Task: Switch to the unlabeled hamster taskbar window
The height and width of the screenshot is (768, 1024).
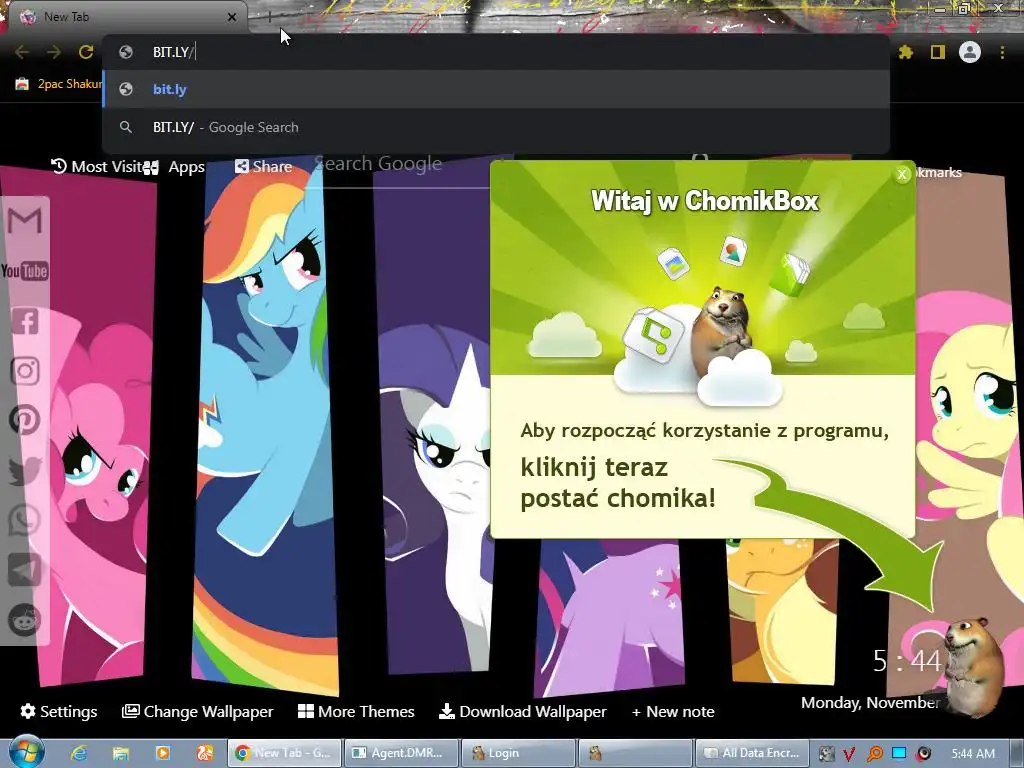Action: (634, 753)
